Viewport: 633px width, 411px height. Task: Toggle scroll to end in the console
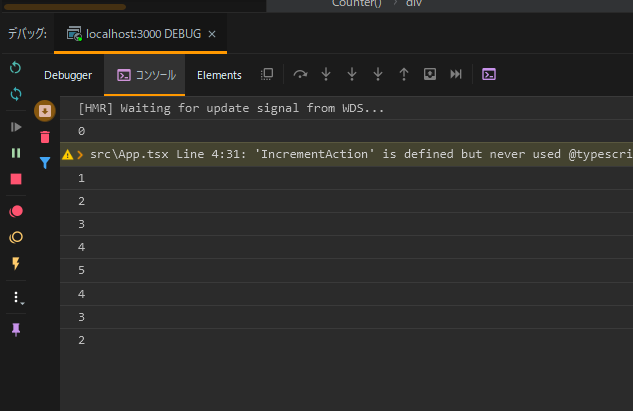tap(45, 111)
